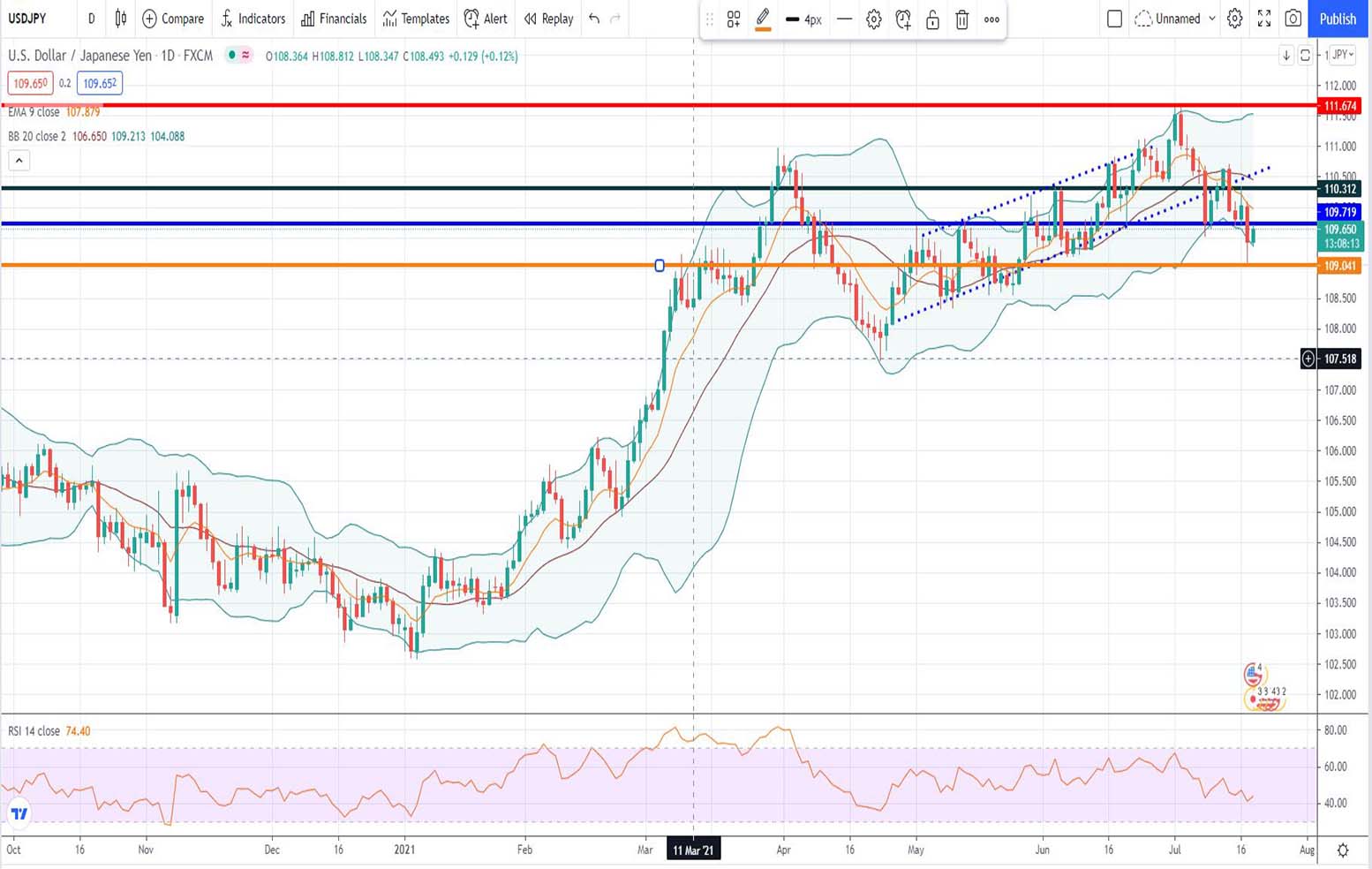Click the blue Publish button

click(x=1338, y=19)
